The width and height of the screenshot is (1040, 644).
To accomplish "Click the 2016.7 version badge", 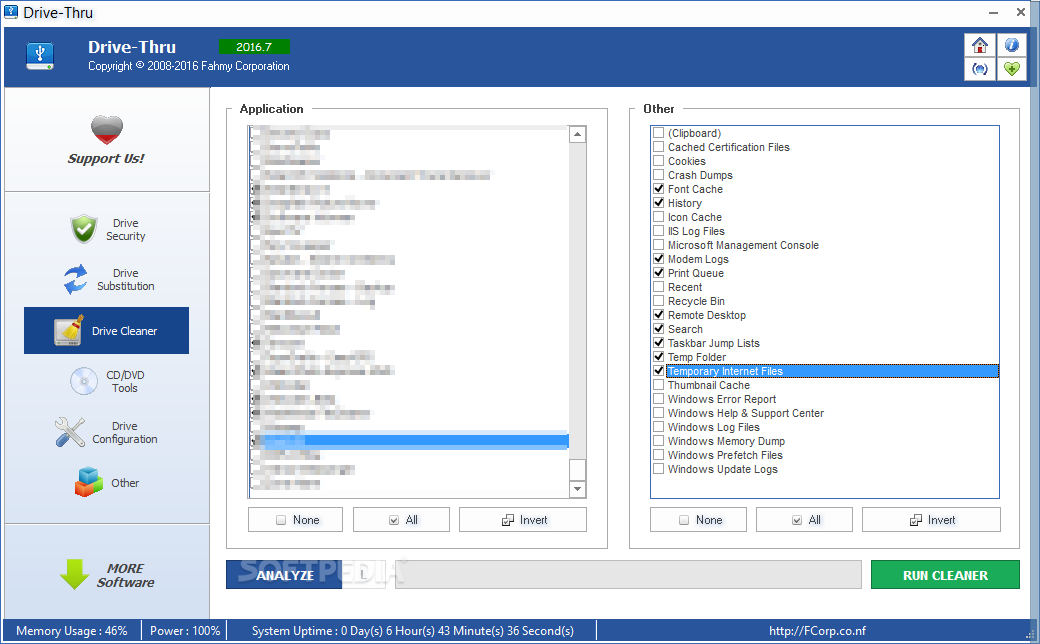I will tap(254, 46).
